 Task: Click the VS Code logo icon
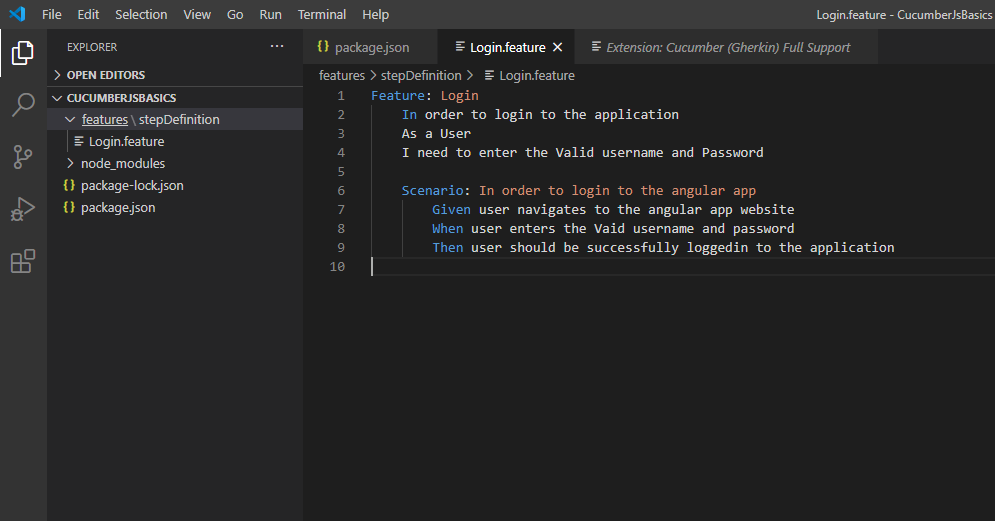pos(17,14)
